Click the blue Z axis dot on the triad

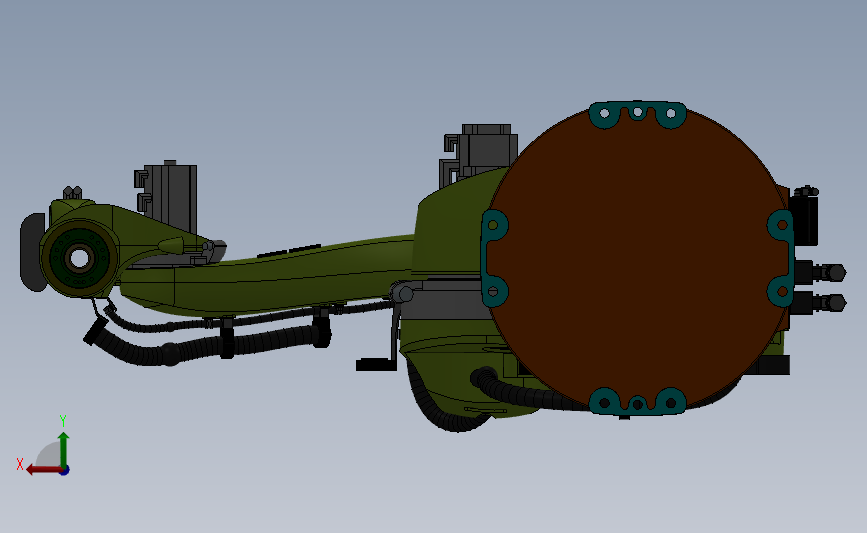tap(65, 471)
